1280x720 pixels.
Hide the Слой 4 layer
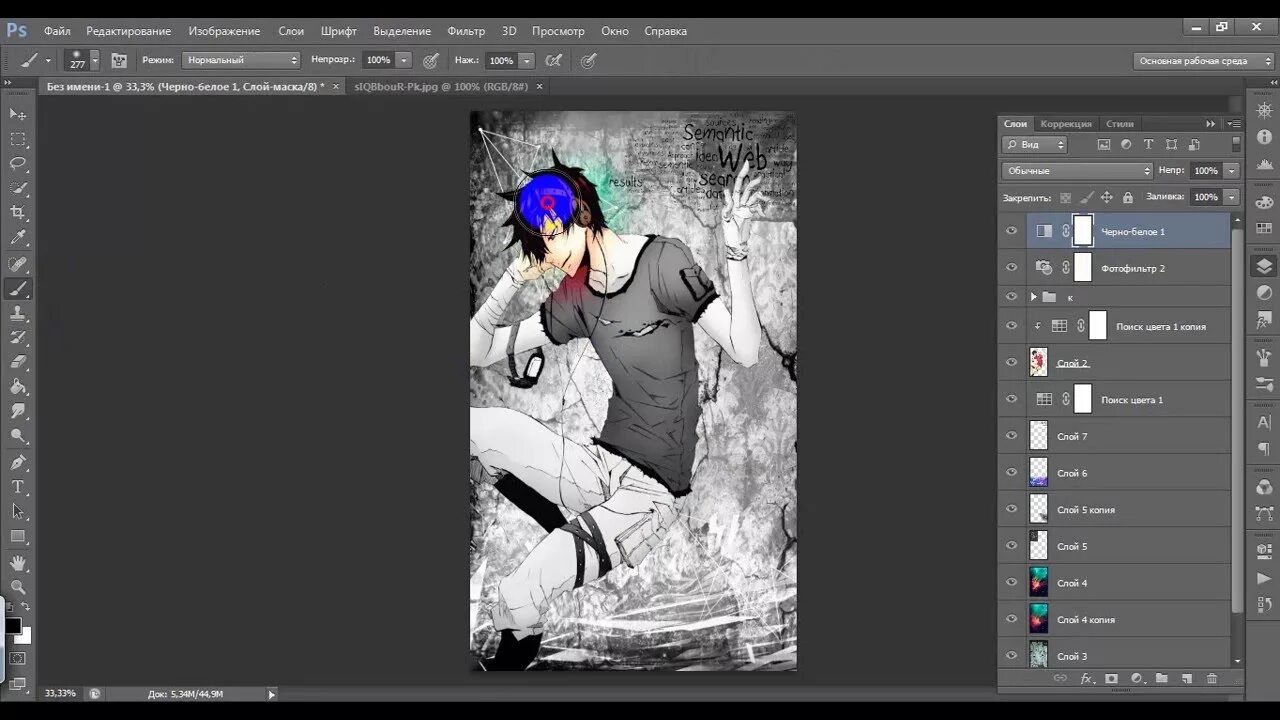click(1011, 583)
